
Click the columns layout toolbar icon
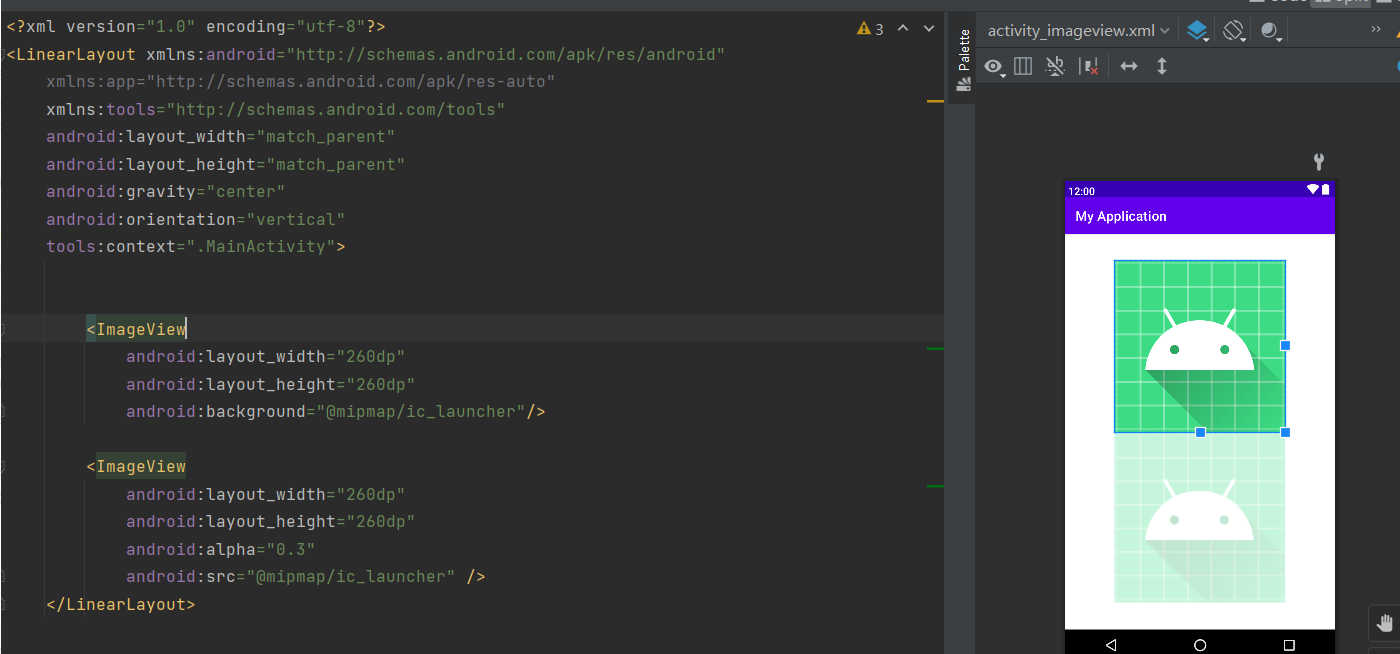click(x=1023, y=67)
